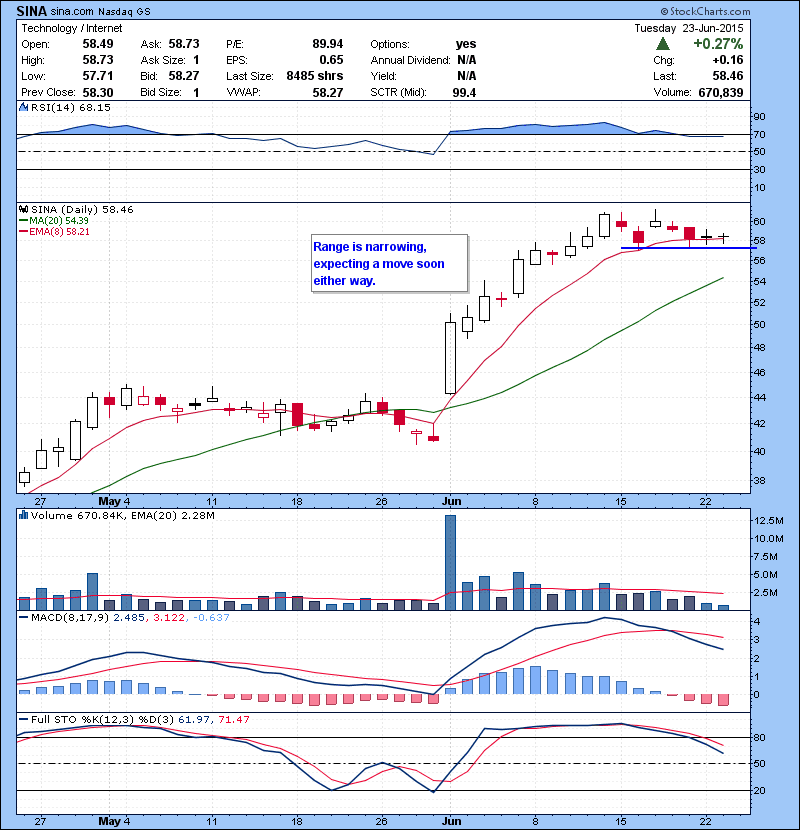Click the Yield label
Viewport: 800px width, 830px height.
click(x=383, y=76)
